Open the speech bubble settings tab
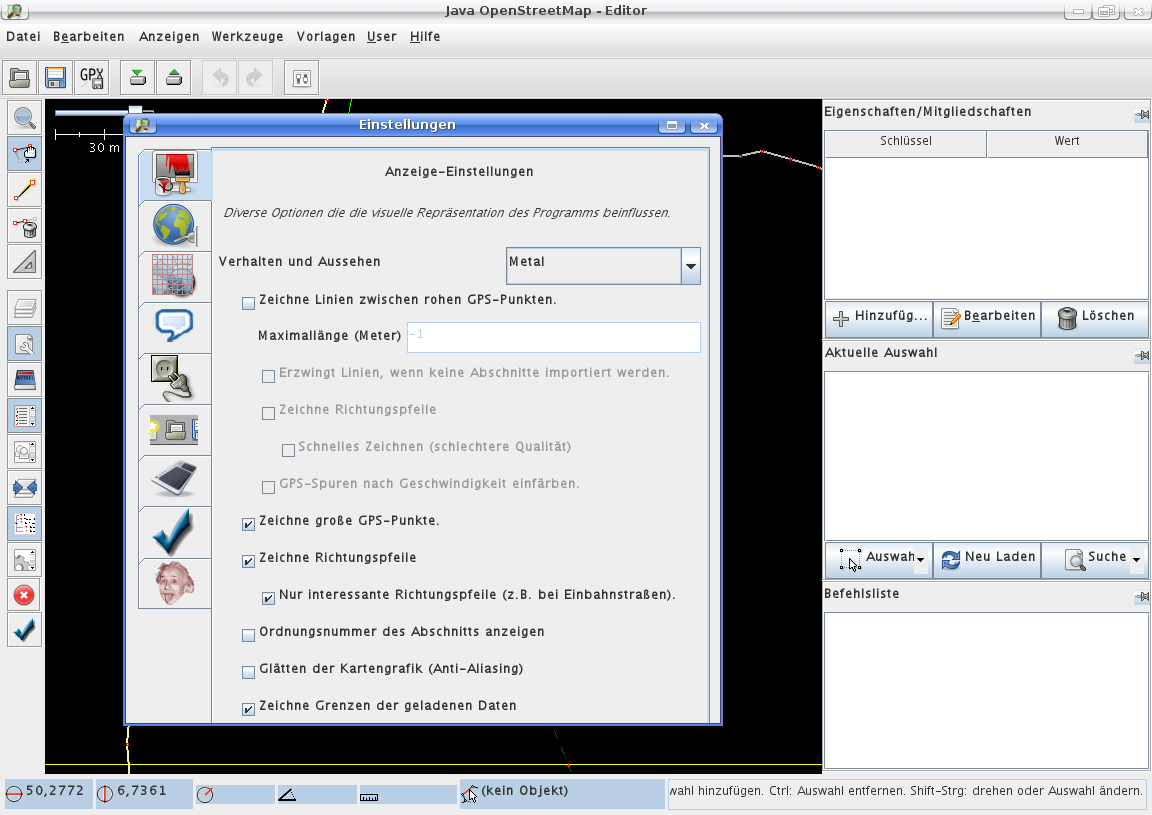 175,328
